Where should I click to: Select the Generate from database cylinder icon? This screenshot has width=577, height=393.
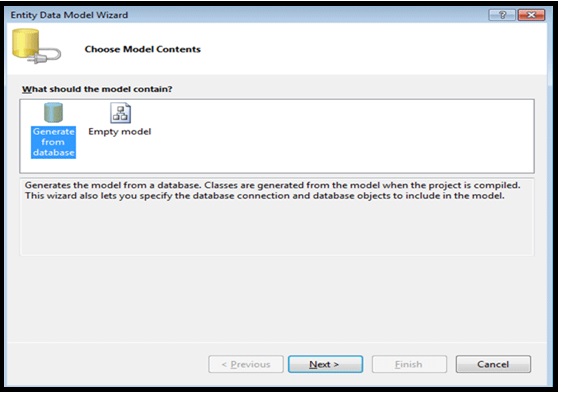pos(53,112)
